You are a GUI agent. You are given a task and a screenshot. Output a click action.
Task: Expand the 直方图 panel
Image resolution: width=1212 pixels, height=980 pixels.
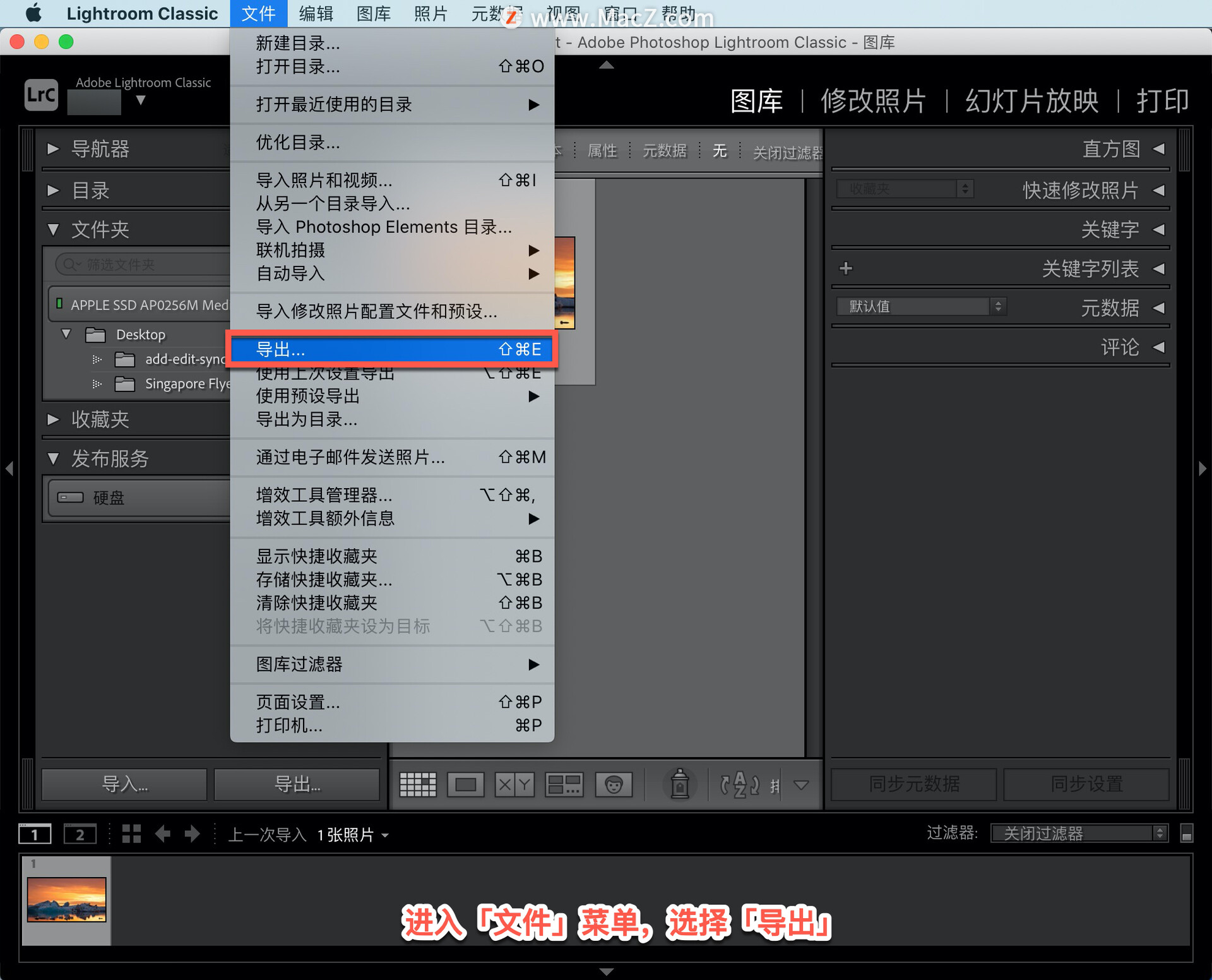coord(1158,149)
